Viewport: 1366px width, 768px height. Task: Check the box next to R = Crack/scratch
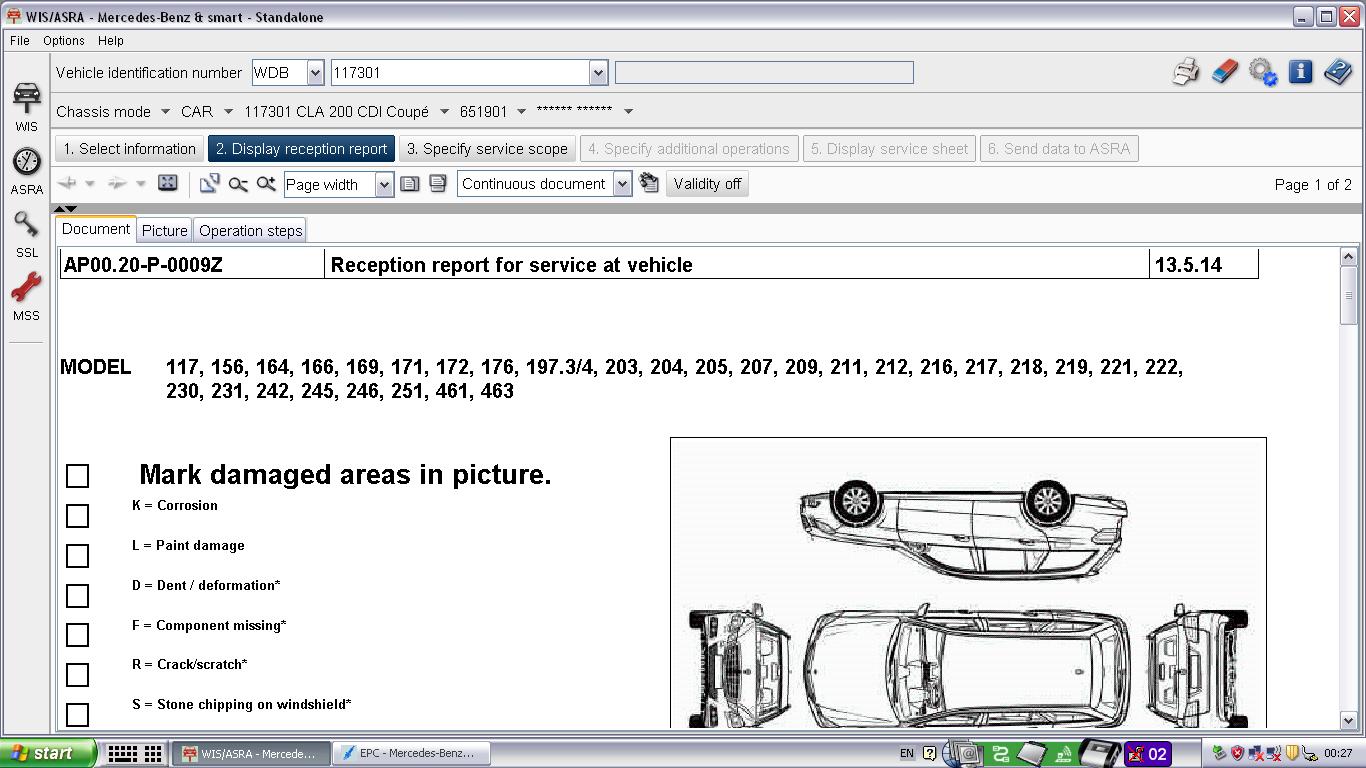click(x=77, y=675)
